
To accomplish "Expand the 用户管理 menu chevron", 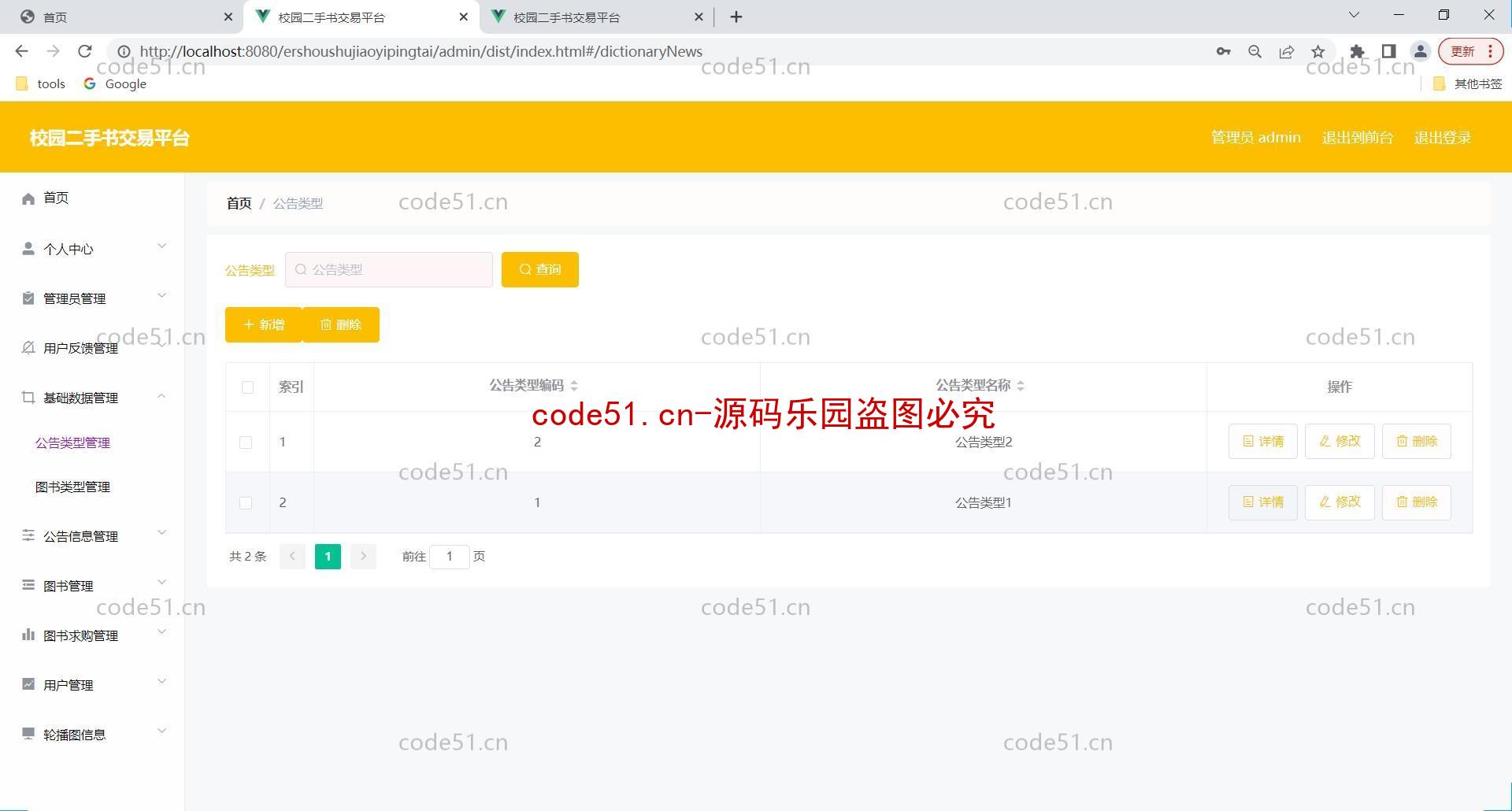I will [x=161, y=682].
